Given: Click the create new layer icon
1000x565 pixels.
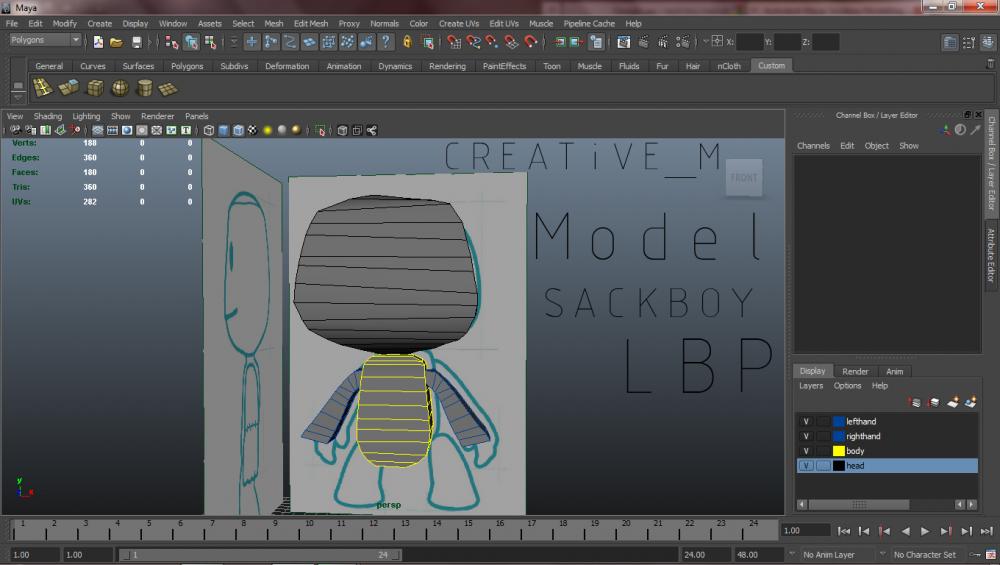Looking at the screenshot, I should (953, 402).
